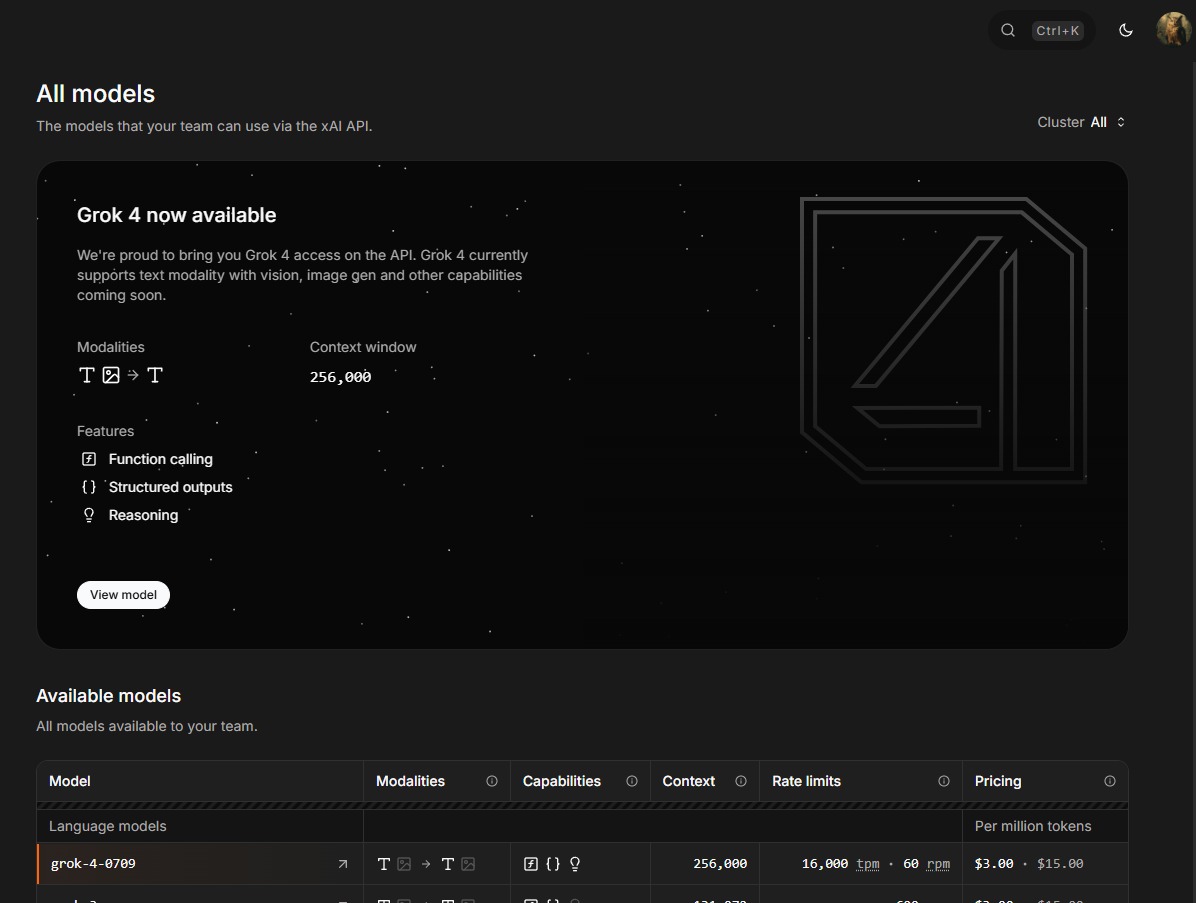1196x903 pixels.
Task: Click image input modality icon in banner
Action: [x=111, y=375]
